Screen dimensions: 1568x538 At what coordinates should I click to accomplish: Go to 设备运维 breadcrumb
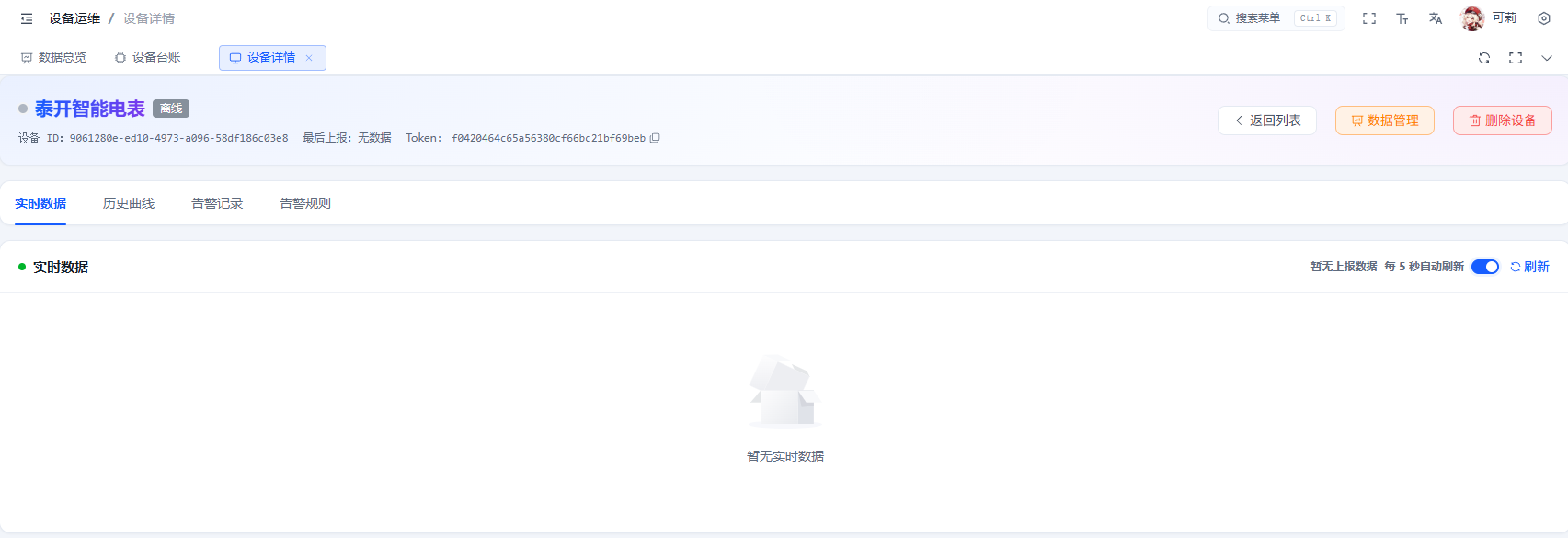pyautogui.click(x=74, y=18)
